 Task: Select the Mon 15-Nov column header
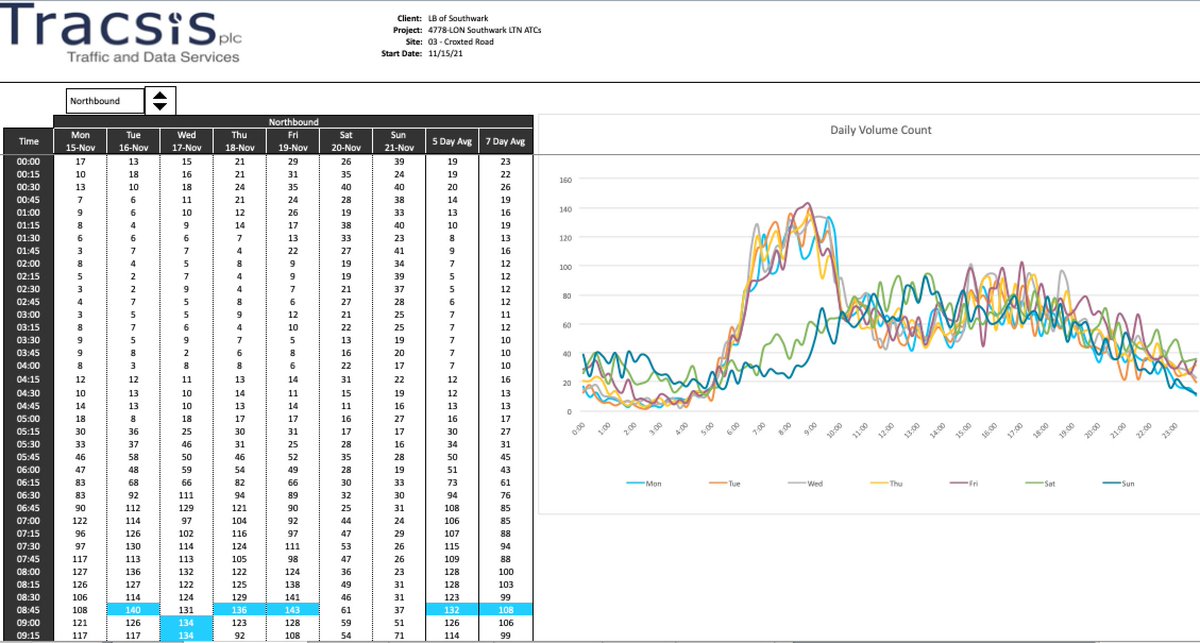coord(80,141)
